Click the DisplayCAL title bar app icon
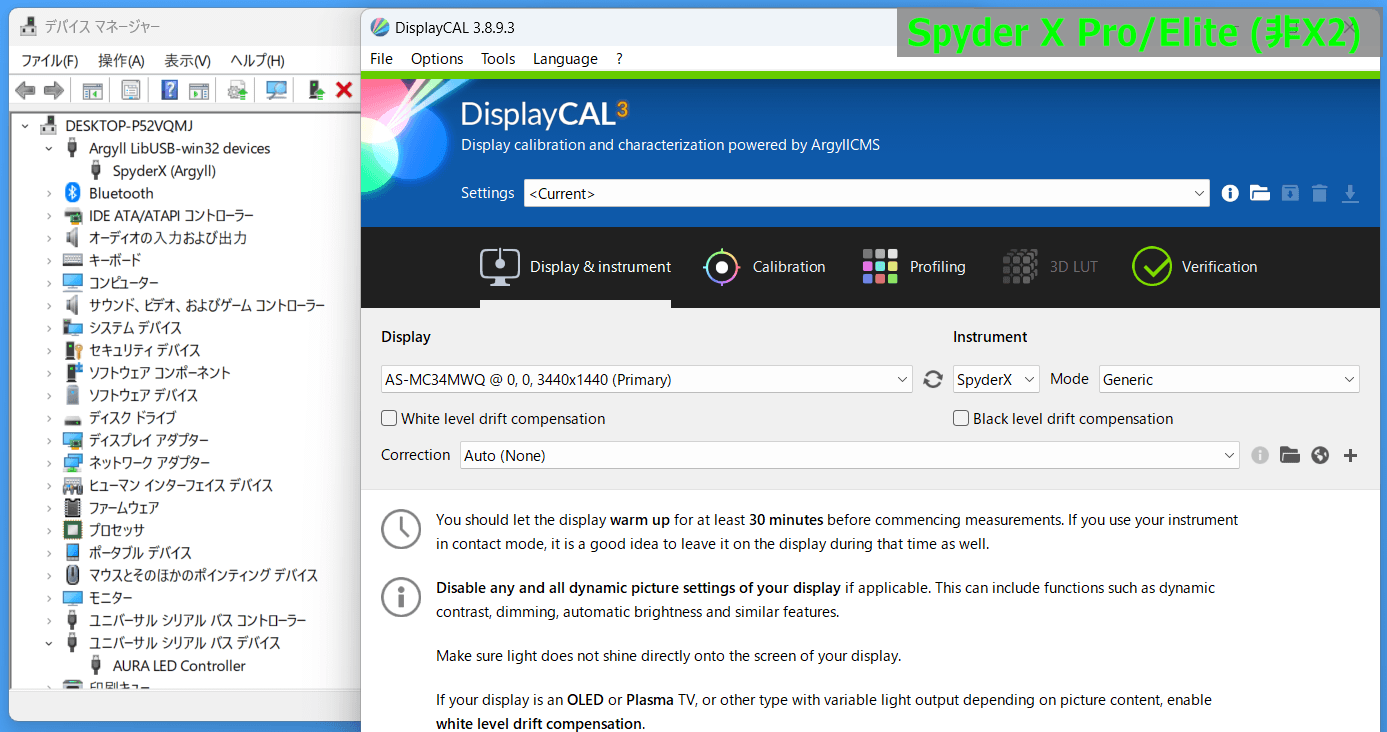Viewport: 1387px width, 732px height. pyautogui.click(x=380, y=27)
